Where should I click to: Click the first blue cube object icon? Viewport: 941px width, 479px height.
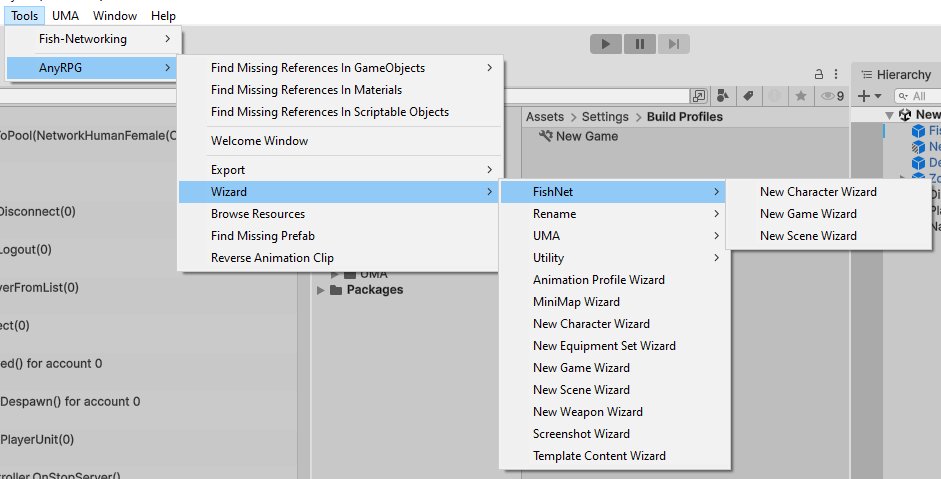[x=918, y=131]
